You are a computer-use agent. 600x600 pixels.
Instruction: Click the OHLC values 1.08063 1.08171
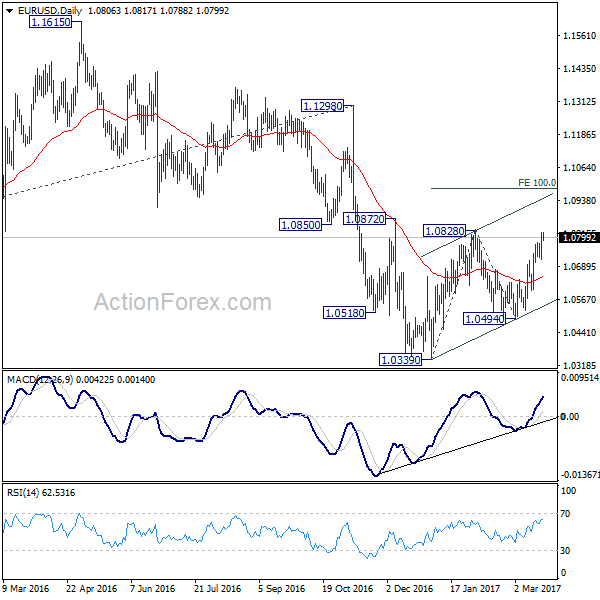(122, 11)
